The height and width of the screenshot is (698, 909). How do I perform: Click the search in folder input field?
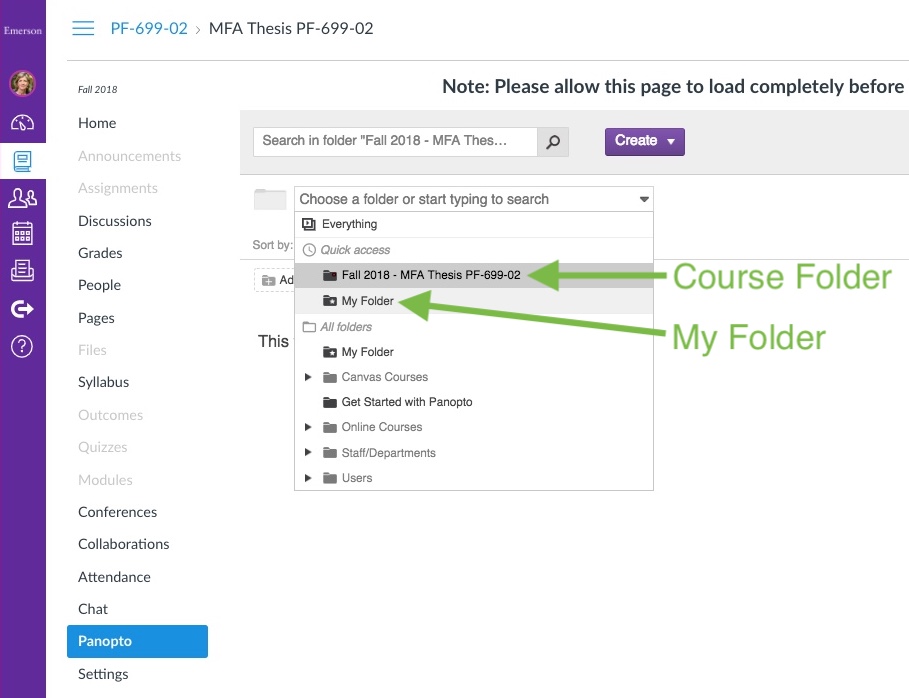tap(395, 141)
